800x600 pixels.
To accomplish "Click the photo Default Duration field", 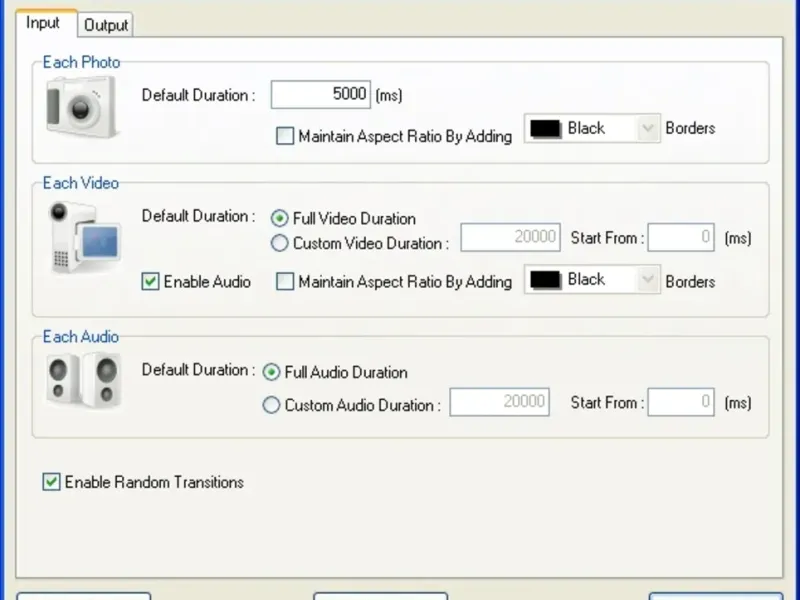I will [320, 95].
